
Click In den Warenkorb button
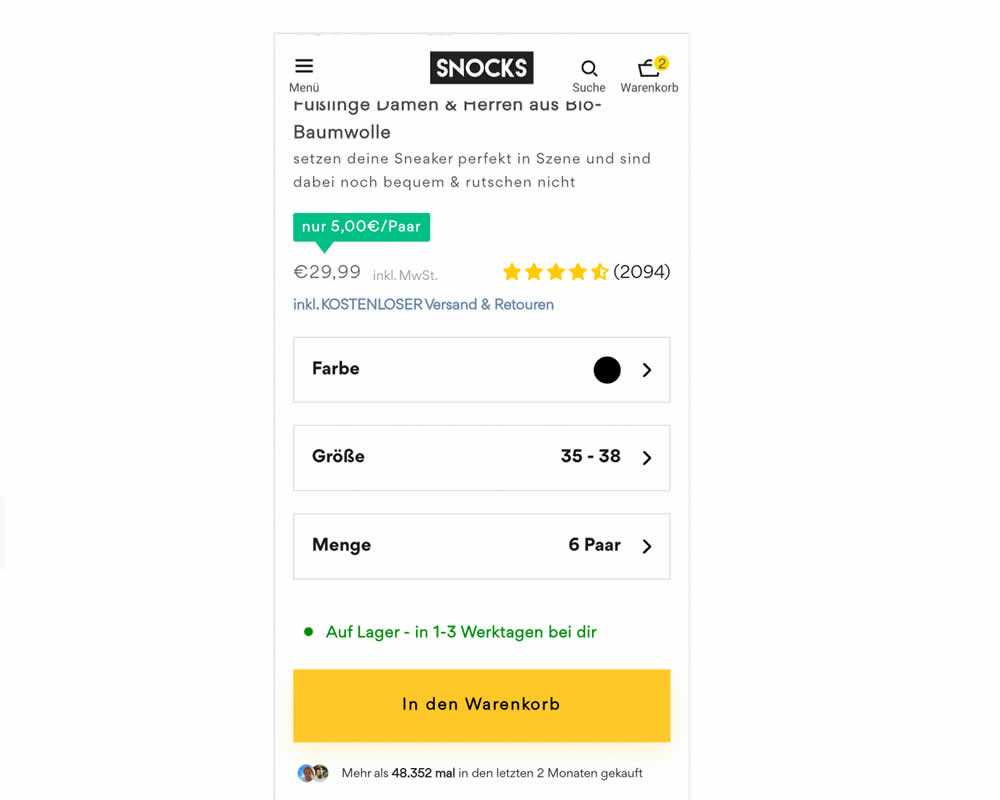click(482, 706)
